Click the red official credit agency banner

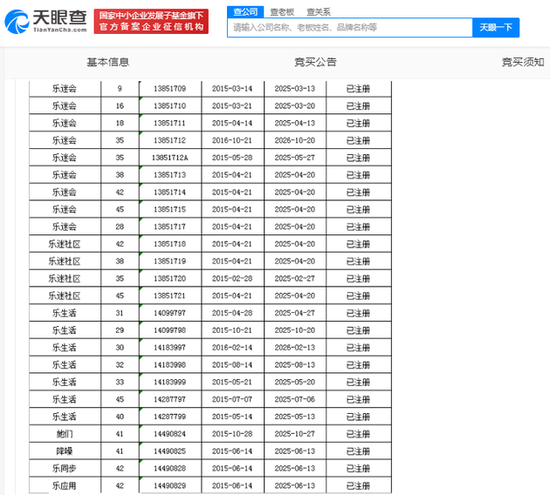[x=151, y=21]
